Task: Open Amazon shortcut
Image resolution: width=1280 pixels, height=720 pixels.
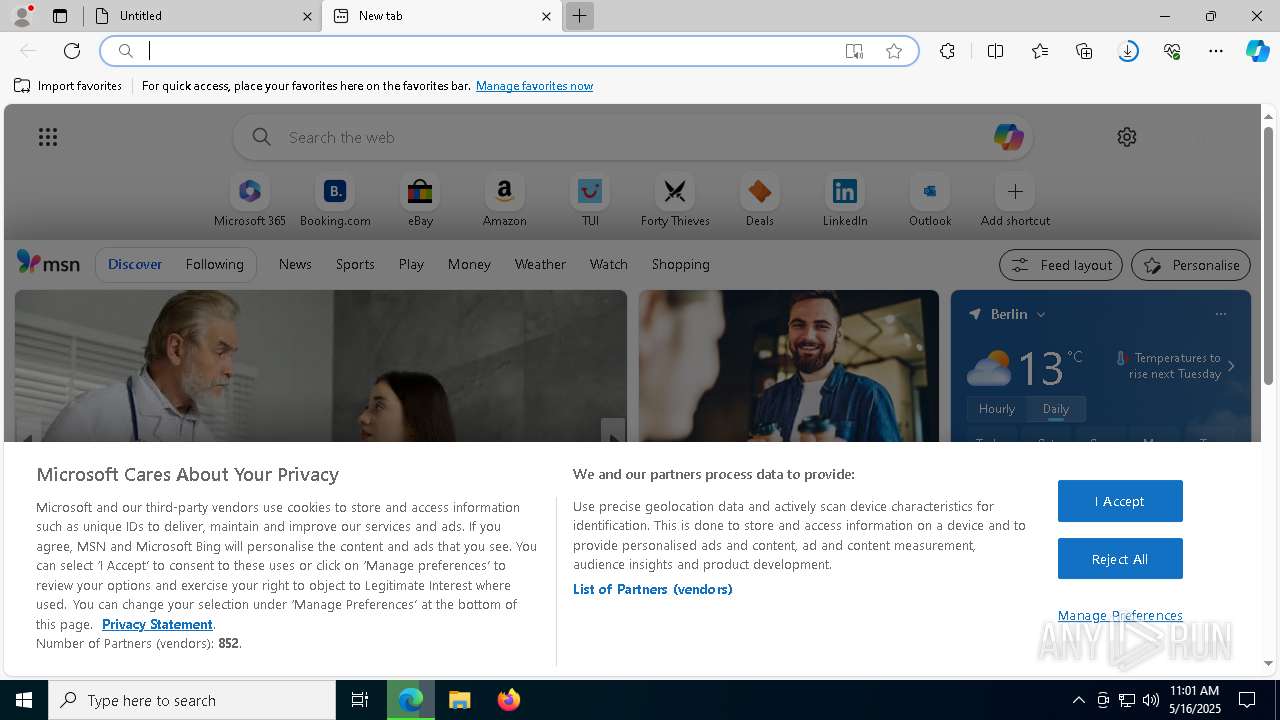Action: (x=504, y=201)
